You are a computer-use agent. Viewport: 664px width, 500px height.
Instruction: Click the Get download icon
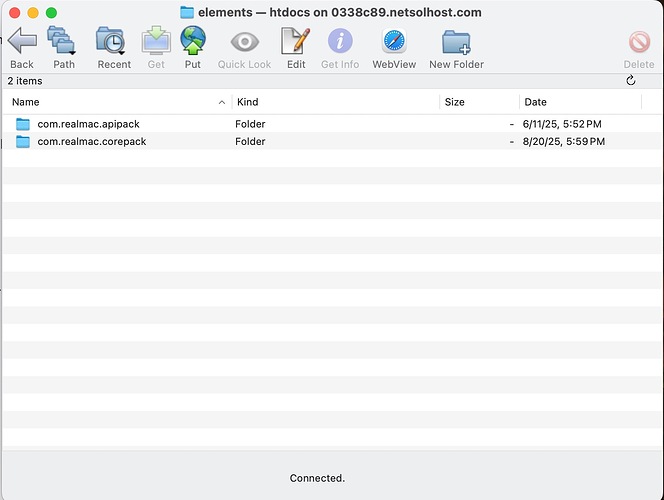(x=156, y=41)
